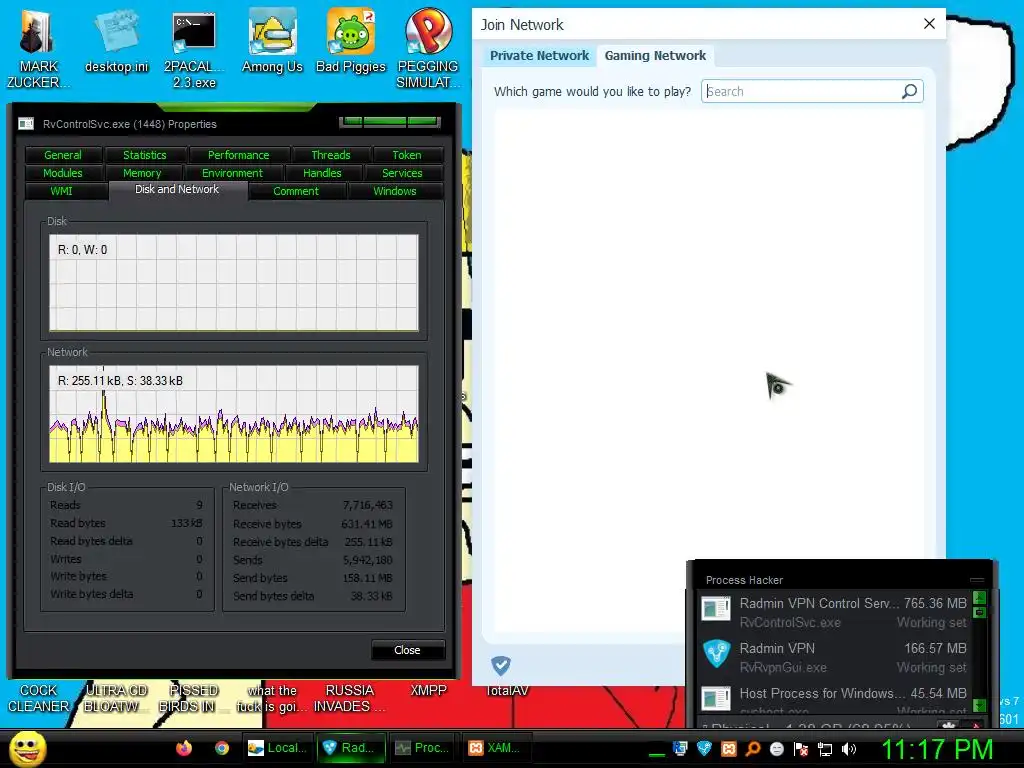Click the XAMPP taskbar button
Viewport: 1024px width, 768px height.
click(497, 748)
